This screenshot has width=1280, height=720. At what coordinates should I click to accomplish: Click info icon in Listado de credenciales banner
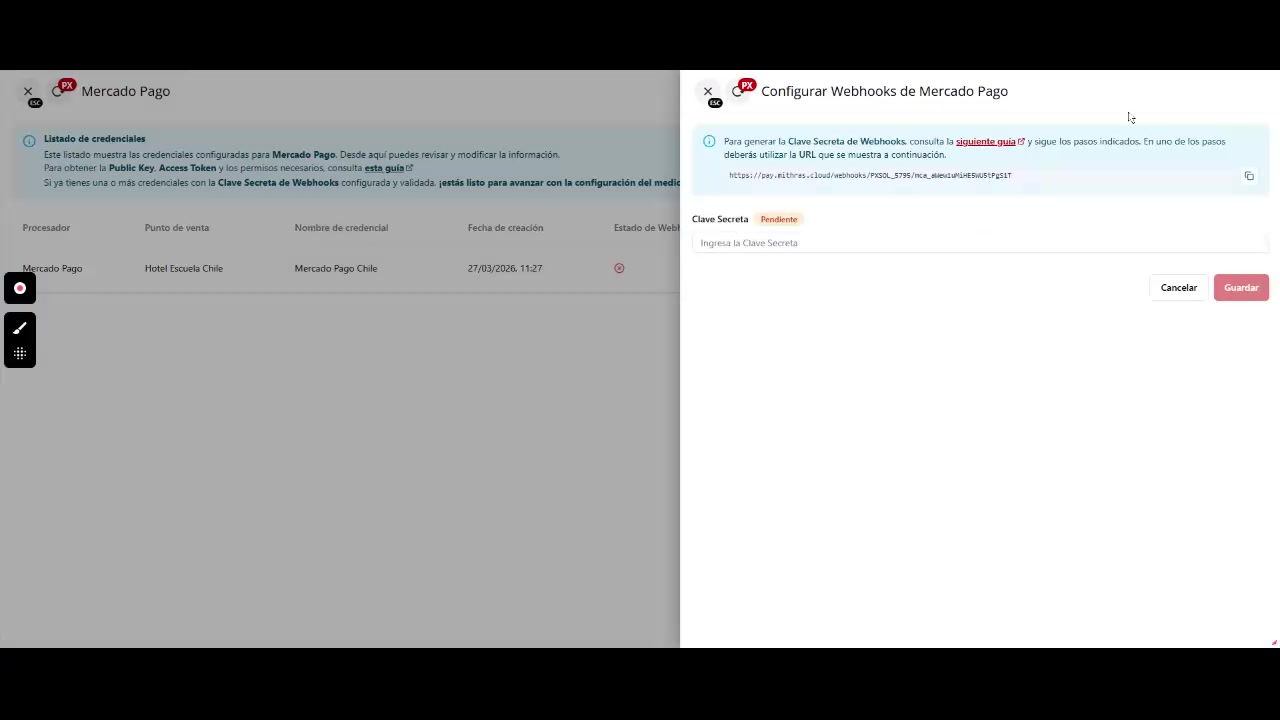(x=29, y=140)
